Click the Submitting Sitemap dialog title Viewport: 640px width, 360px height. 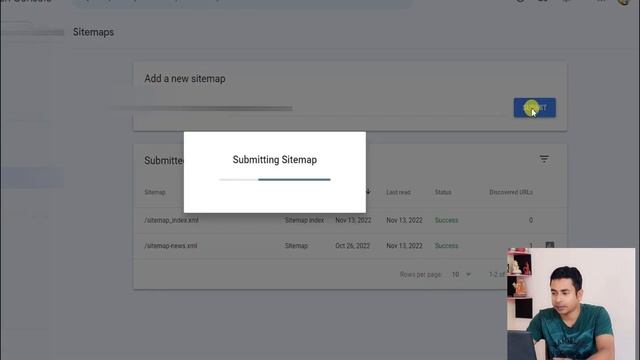point(275,160)
